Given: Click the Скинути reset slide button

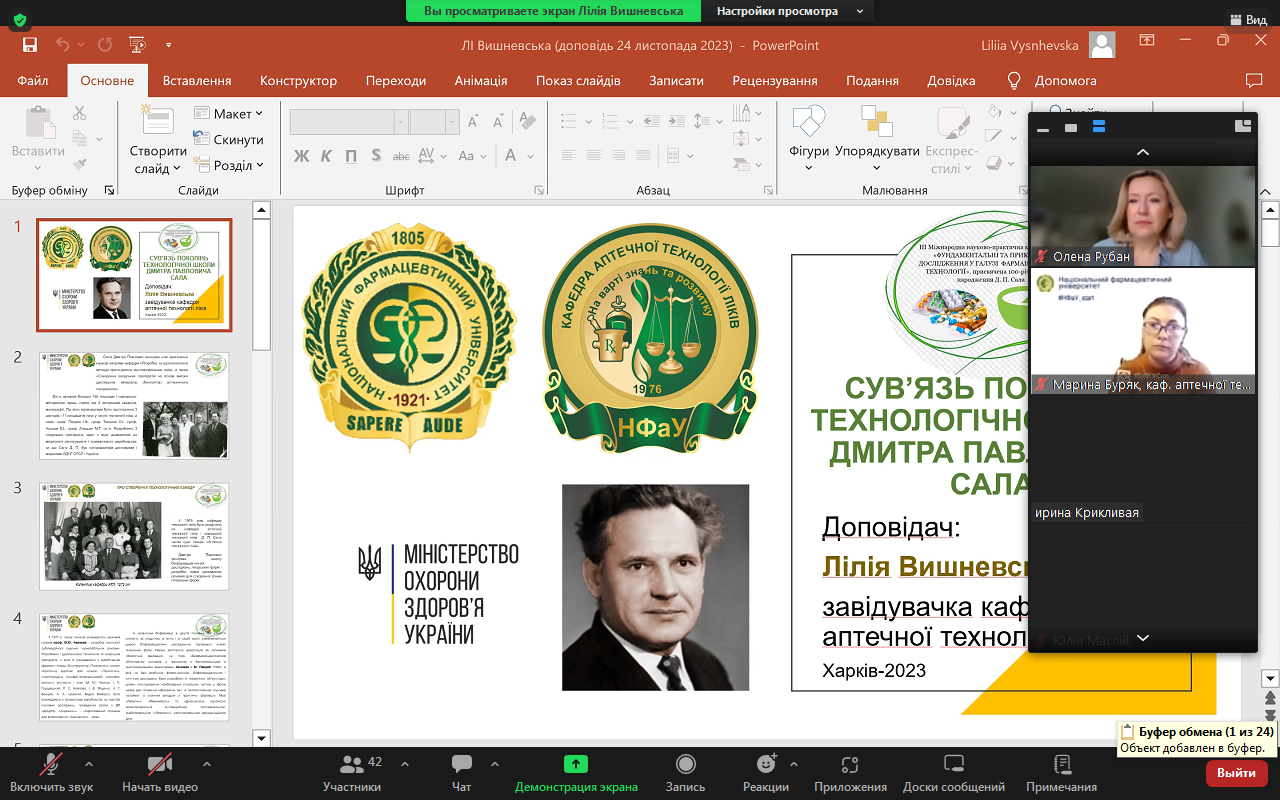Looking at the screenshot, I should 229,140.
